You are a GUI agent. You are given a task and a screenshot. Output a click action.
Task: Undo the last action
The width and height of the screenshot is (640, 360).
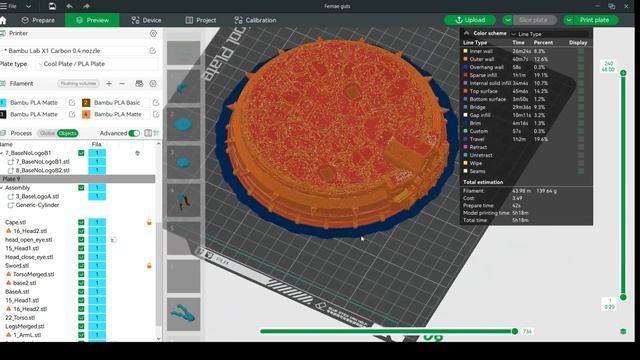pyautogui.click(x=69, y=6)
